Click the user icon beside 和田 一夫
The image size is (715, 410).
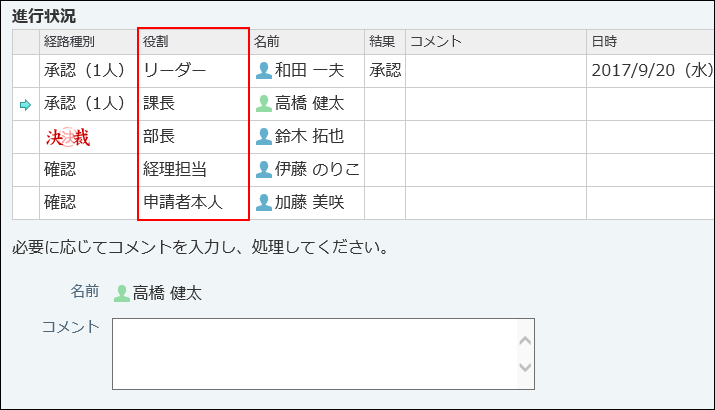tap(264, 71)
